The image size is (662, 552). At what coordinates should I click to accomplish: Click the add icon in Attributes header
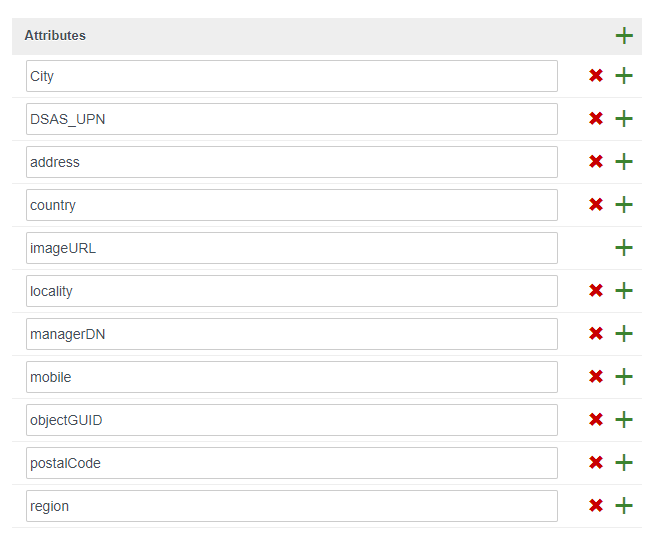624,36
